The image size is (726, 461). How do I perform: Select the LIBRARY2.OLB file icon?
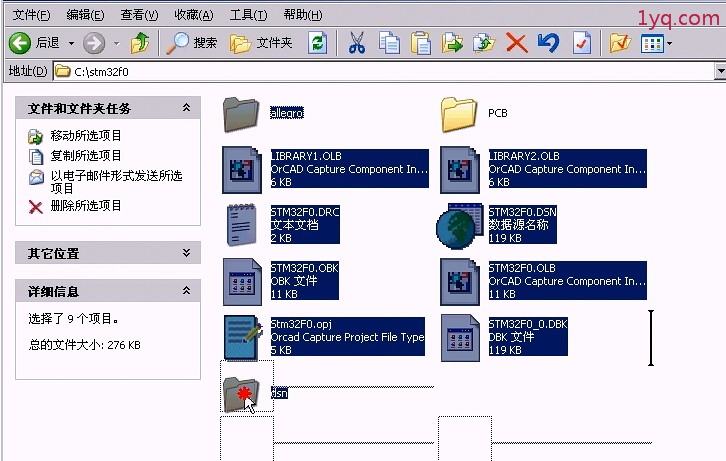tap(459, 170)
